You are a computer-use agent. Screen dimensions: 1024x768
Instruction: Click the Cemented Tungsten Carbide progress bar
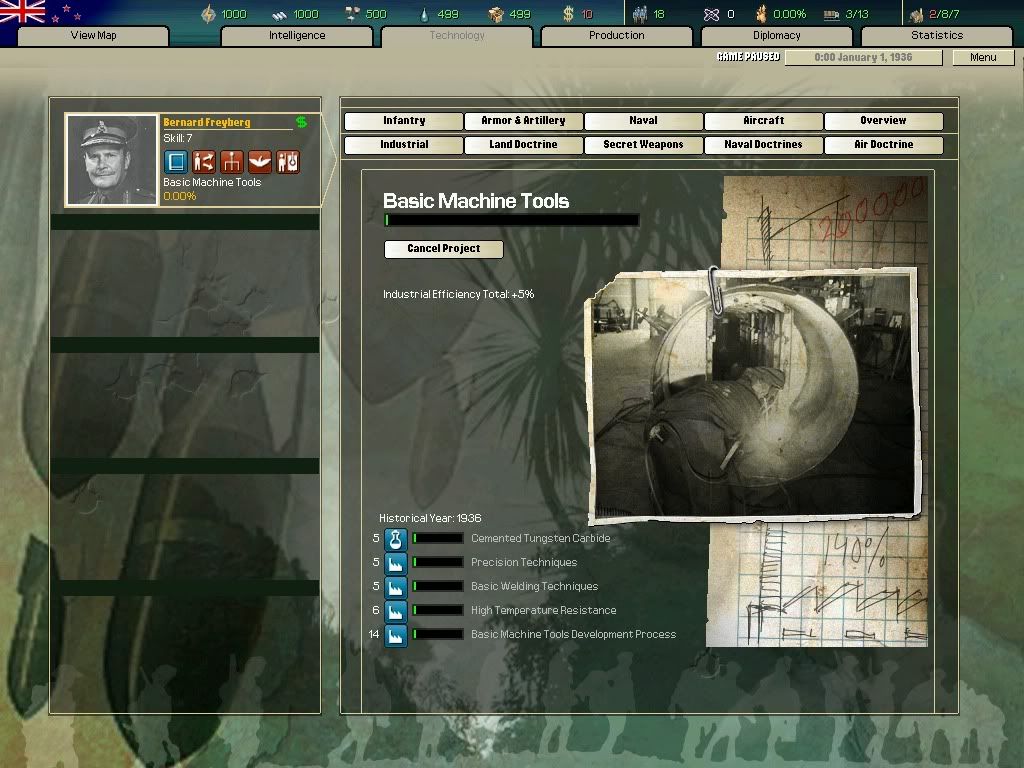438,539
